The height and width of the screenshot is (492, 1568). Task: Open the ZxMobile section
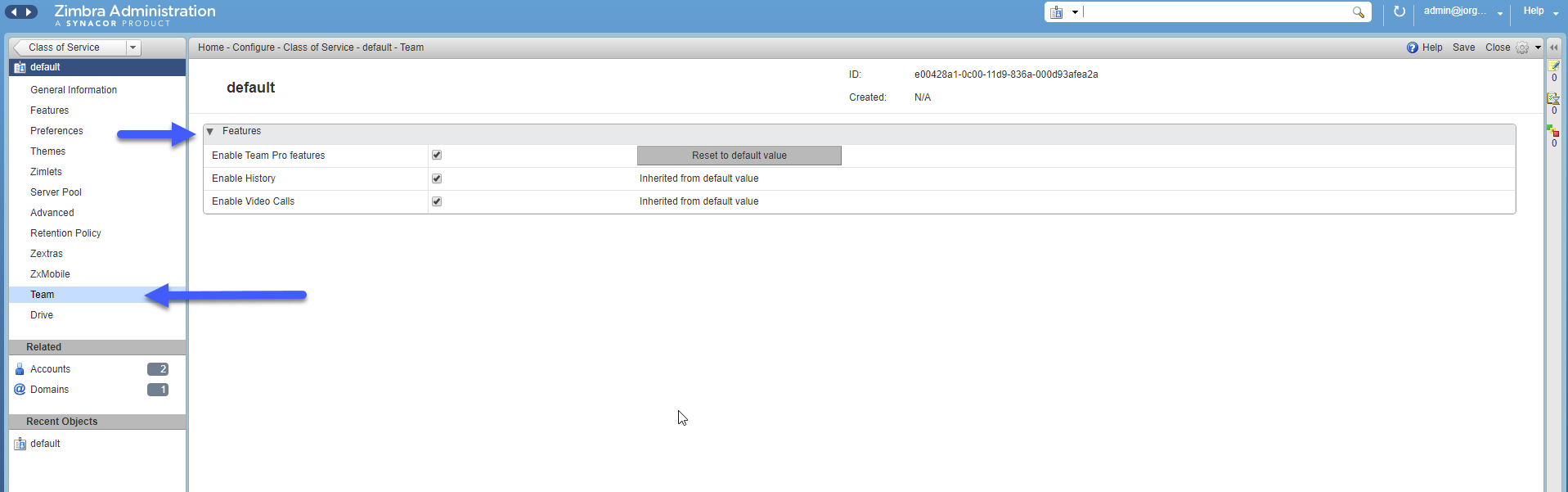point(50,274)
